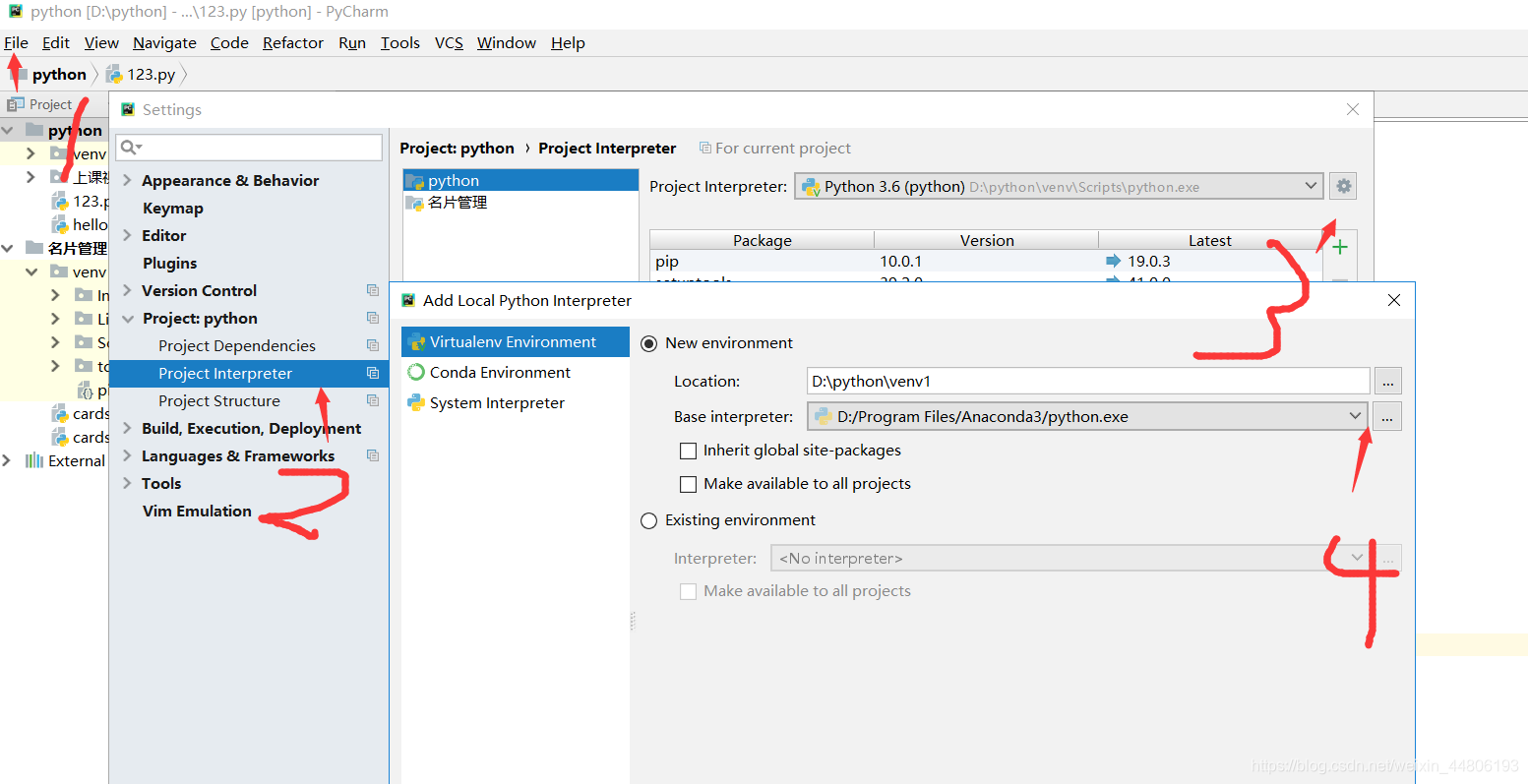This screenshot has width=1528, height=784.
Task: Click the Latest column header
Action: point(1210,240)
